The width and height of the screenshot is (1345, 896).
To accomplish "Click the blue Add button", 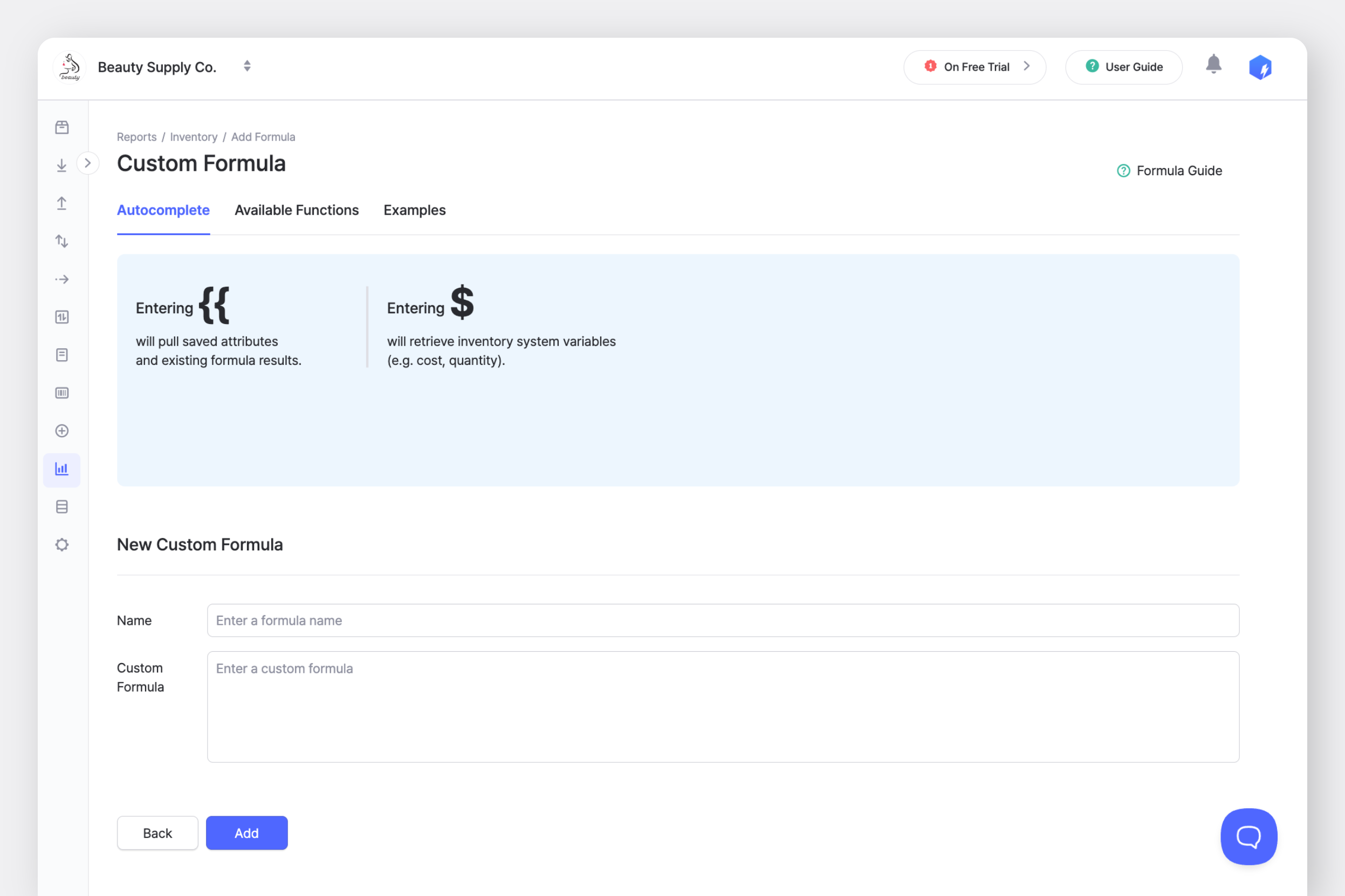I will click(246, 833).
